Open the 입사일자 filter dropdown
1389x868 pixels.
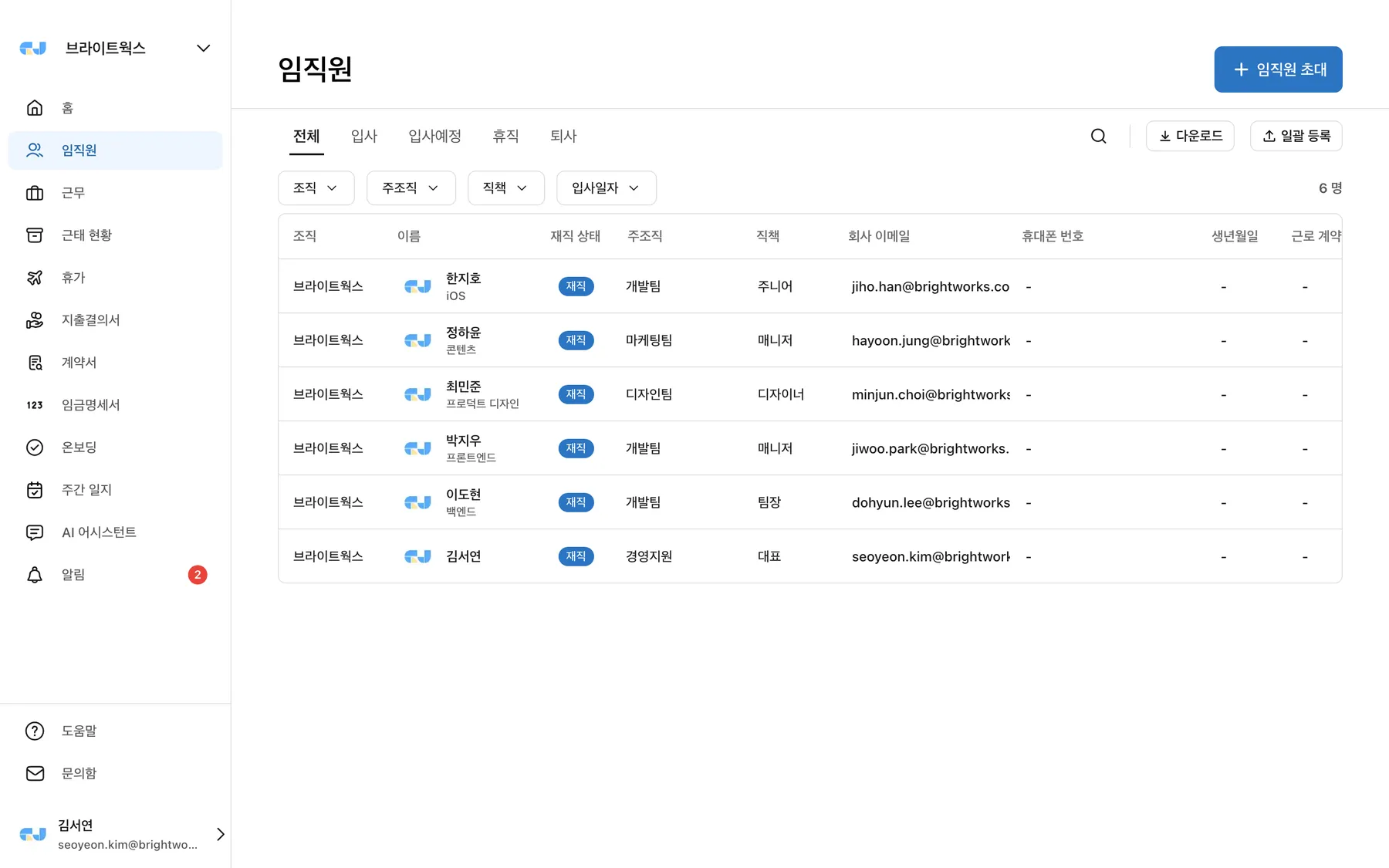(607, 188)
